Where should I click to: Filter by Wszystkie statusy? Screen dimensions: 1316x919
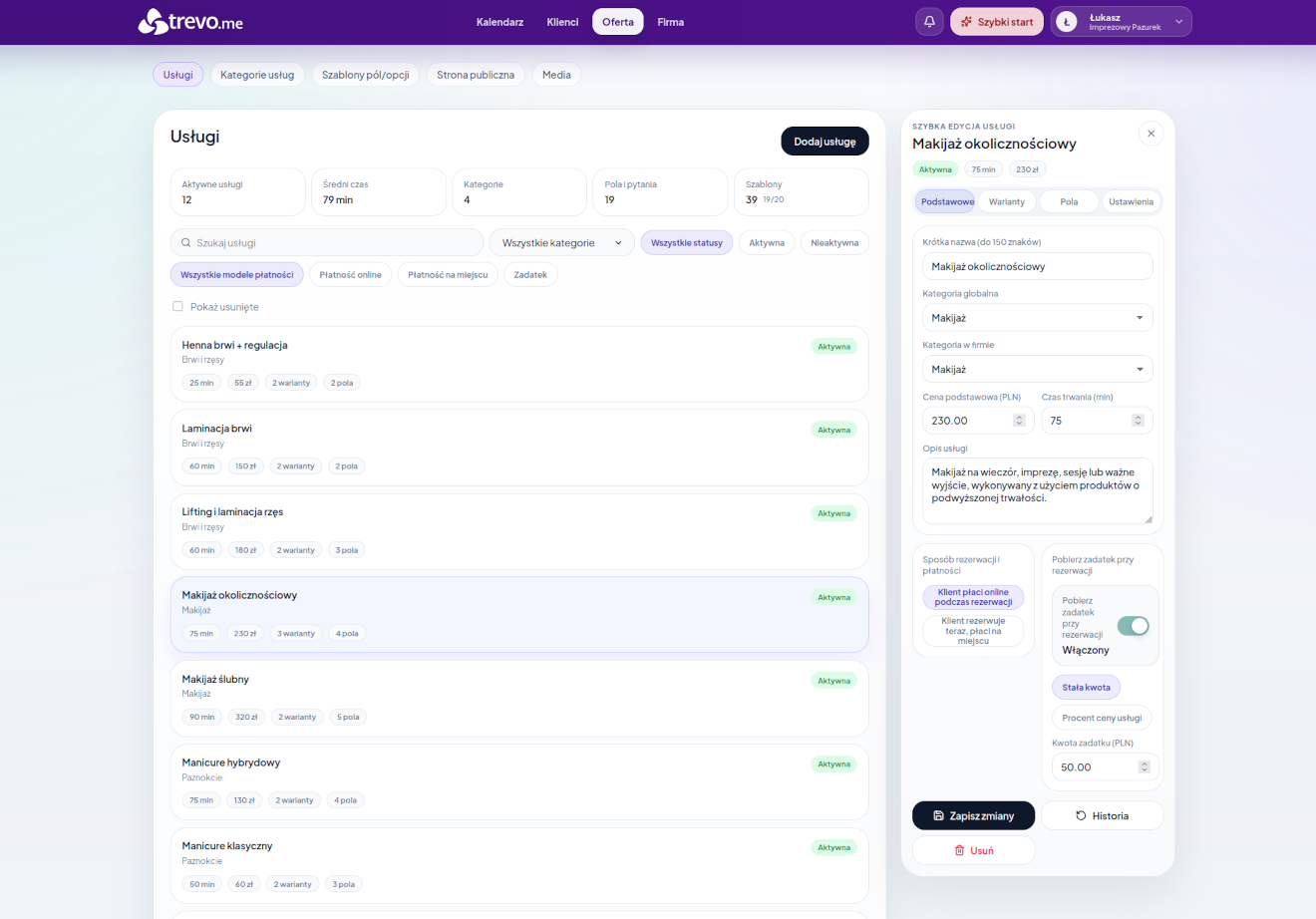[x=687, y=243]
